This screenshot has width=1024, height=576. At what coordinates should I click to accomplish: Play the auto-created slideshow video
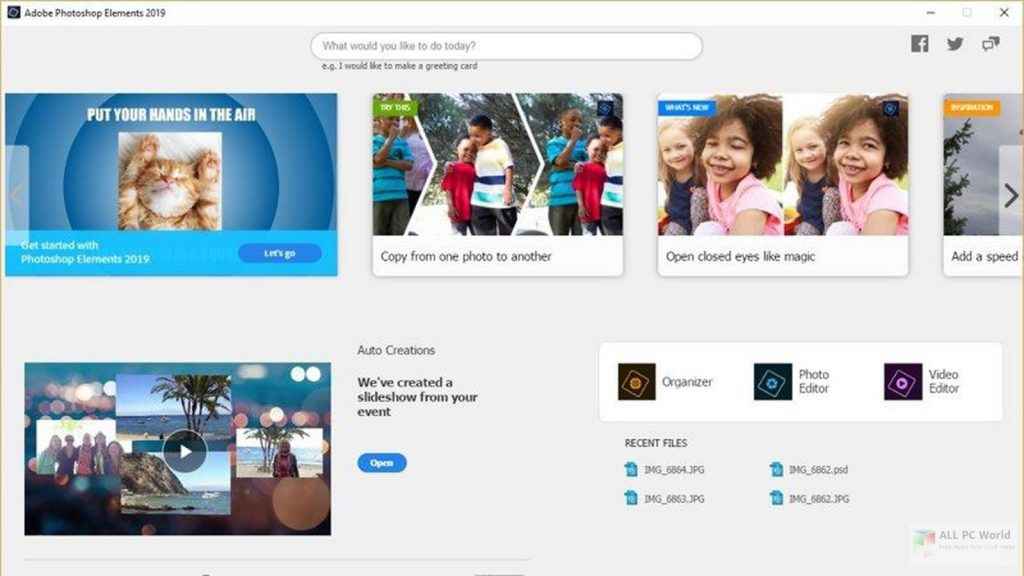tap(185, 451)
